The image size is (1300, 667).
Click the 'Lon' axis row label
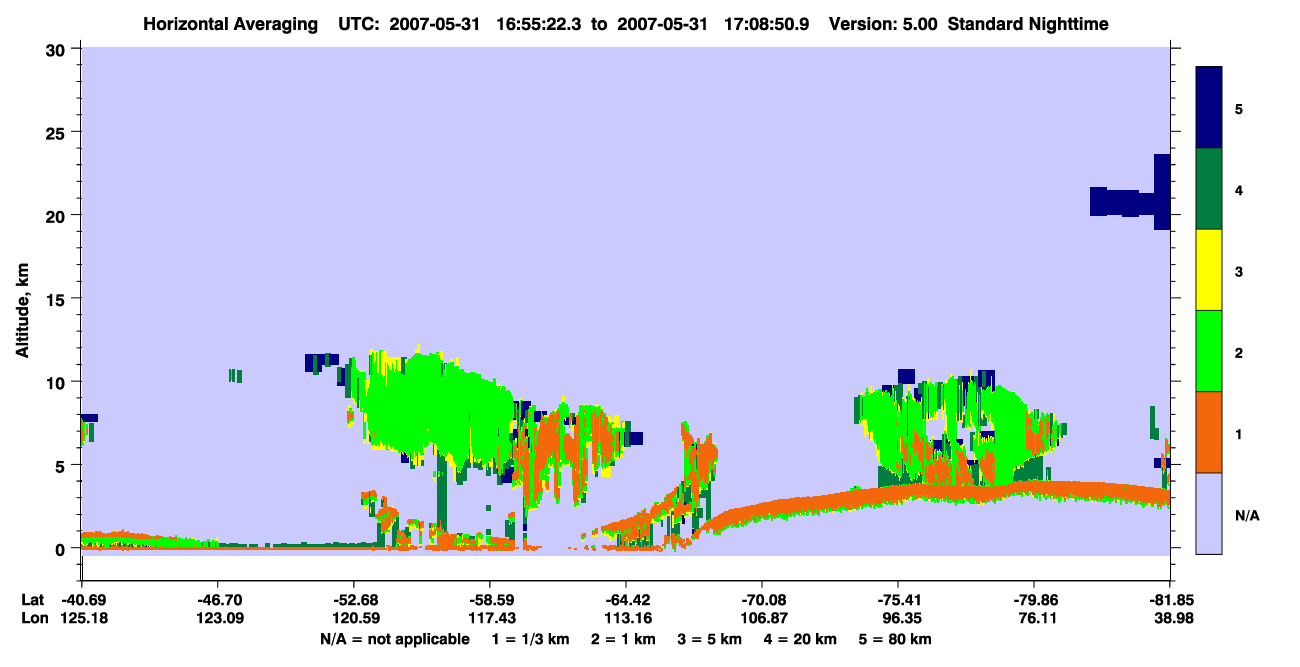tap(33, 618)
